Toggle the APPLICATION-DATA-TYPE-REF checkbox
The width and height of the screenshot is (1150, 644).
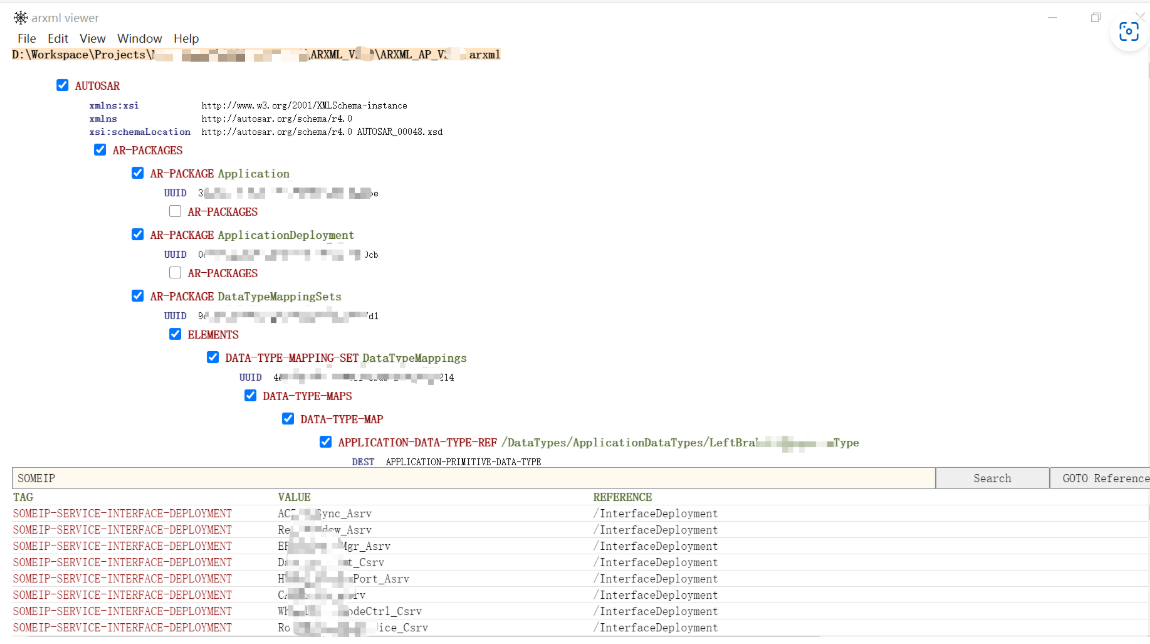[326, 442]
